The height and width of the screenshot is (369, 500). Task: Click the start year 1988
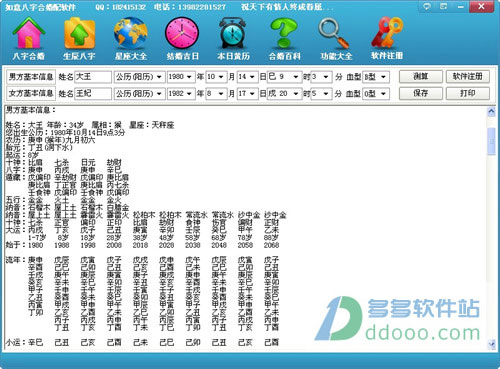(62, 245)
